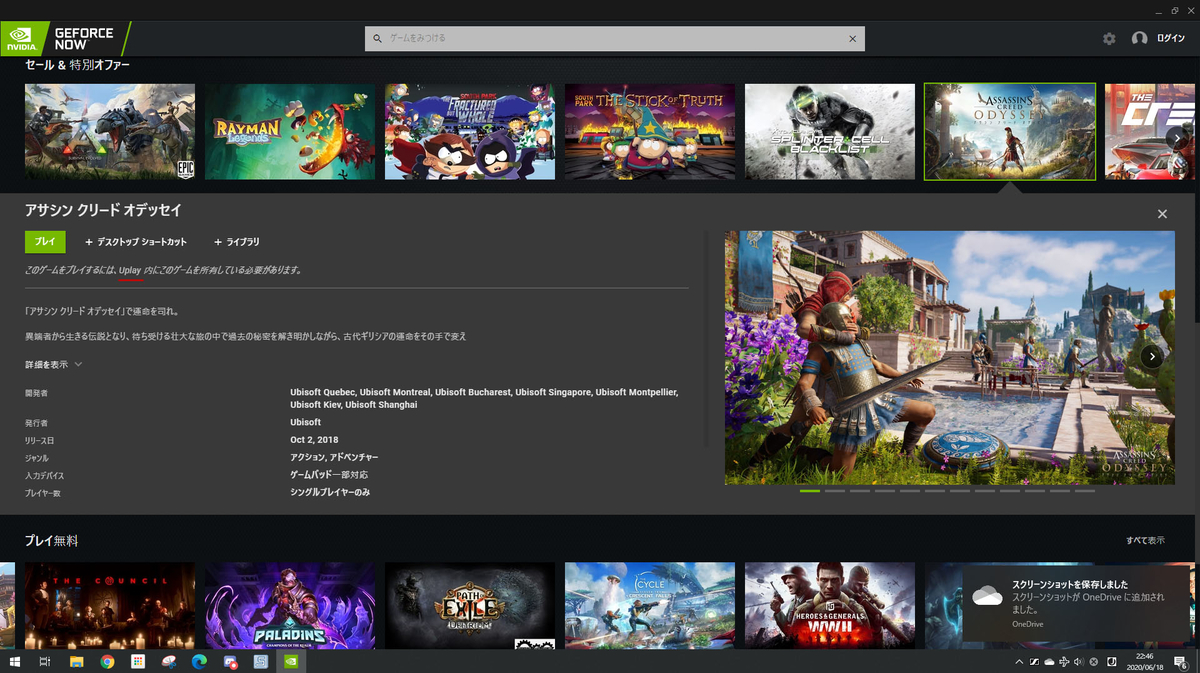
Task: Click the プレイ無料 section heading
Action: pyautogui.click(x=51, y=540)
